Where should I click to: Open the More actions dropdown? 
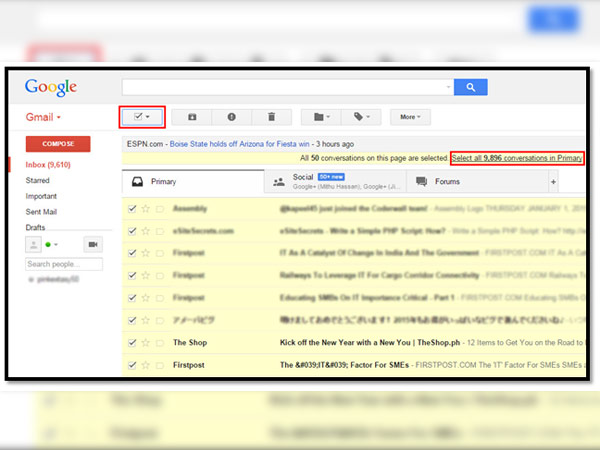410,117
